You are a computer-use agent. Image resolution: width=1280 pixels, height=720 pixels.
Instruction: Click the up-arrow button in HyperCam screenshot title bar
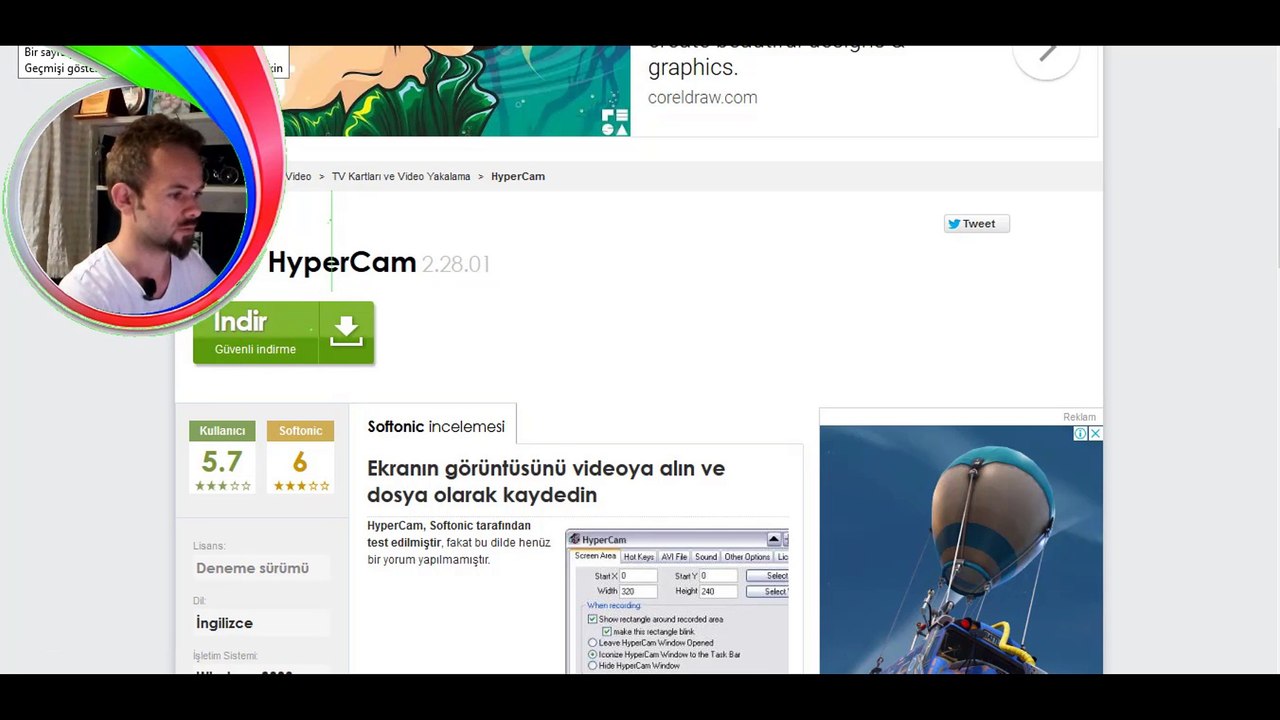pyautogui.click(x=773, y=539)
